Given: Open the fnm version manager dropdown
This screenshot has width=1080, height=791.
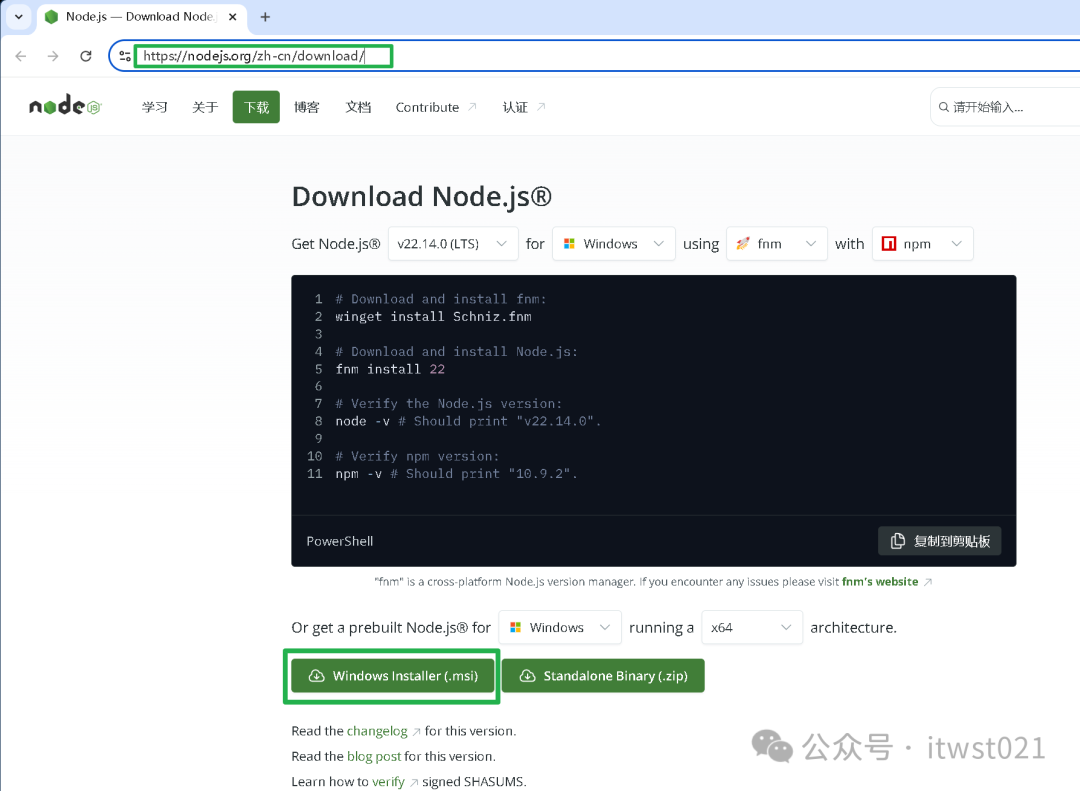Looking at the screenshot, I should point(777,243).
